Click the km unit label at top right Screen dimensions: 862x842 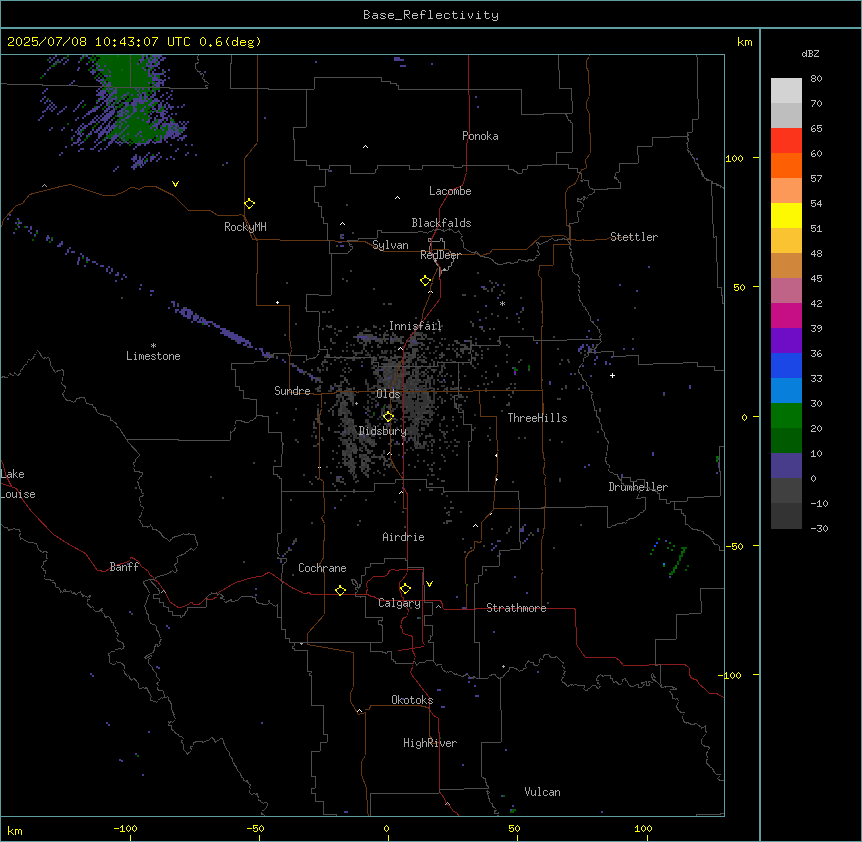click(x=744, y=42)
